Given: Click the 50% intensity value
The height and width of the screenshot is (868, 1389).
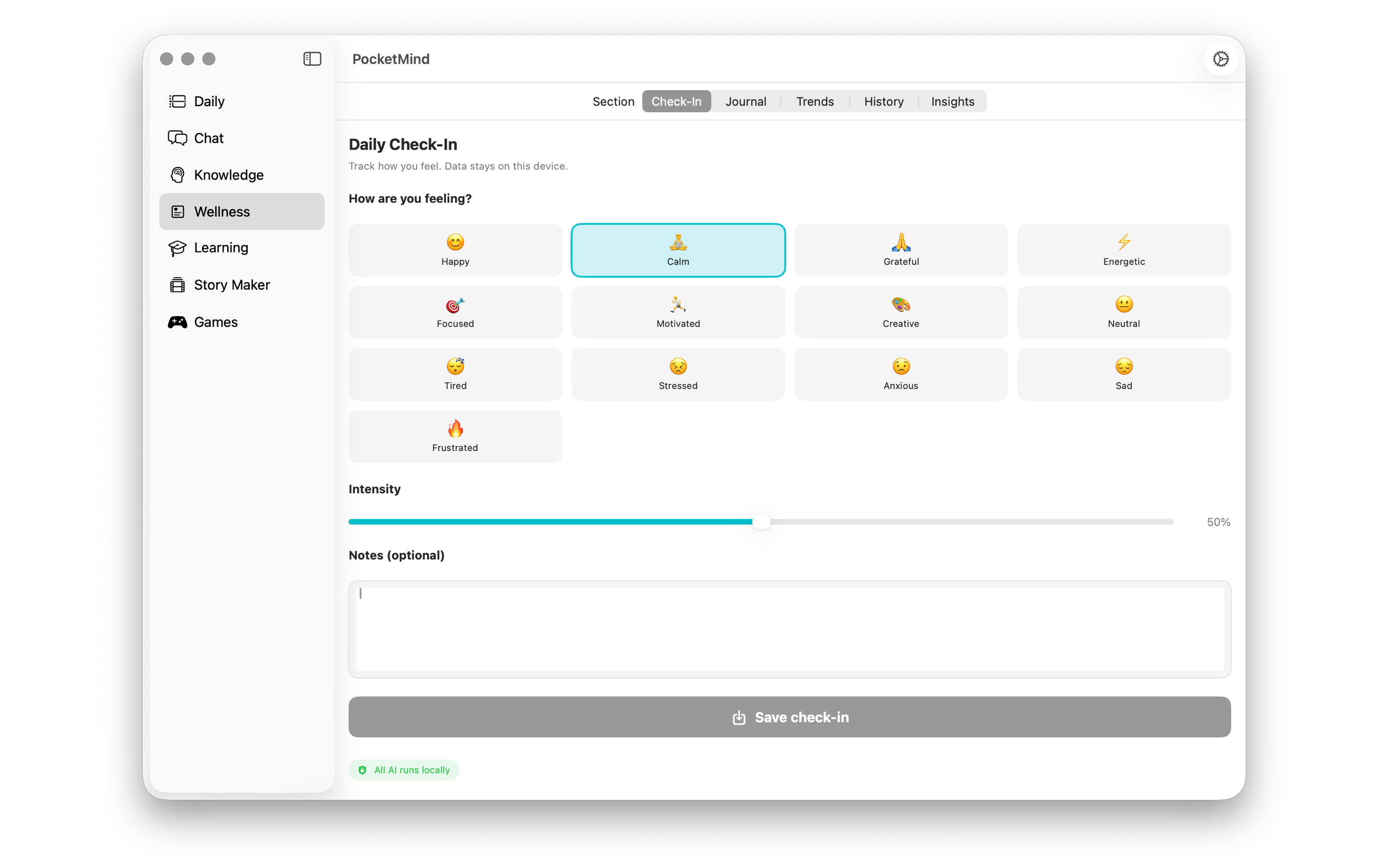Looking at the screenshot, I should tap(1218, 522).
